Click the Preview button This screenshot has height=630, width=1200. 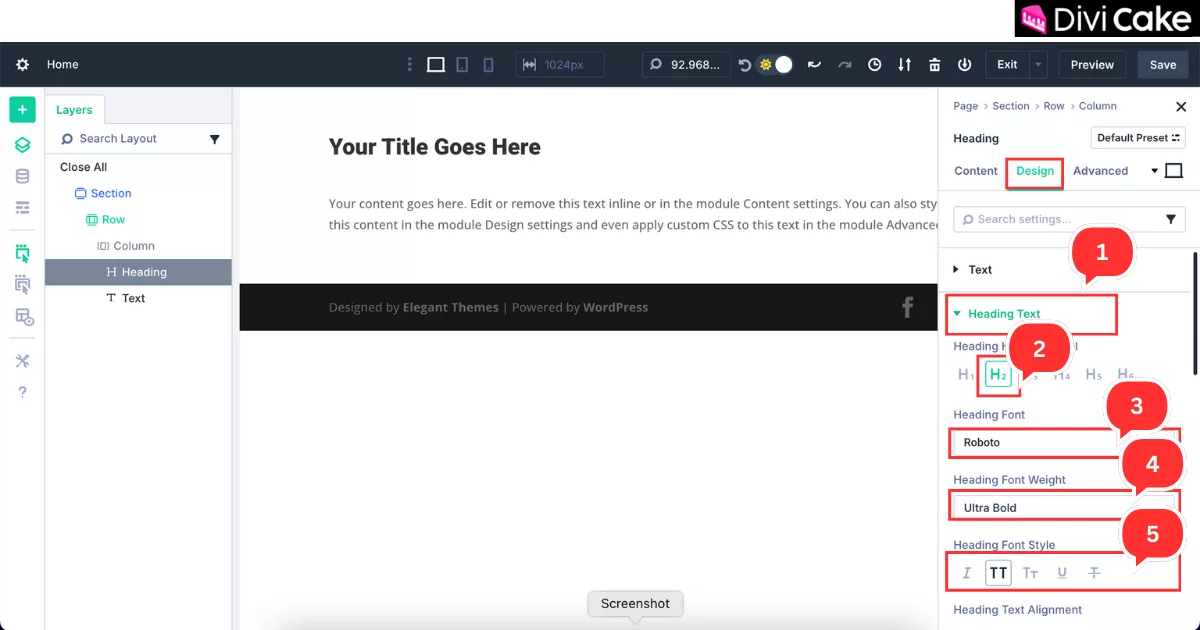(1092, 64)
